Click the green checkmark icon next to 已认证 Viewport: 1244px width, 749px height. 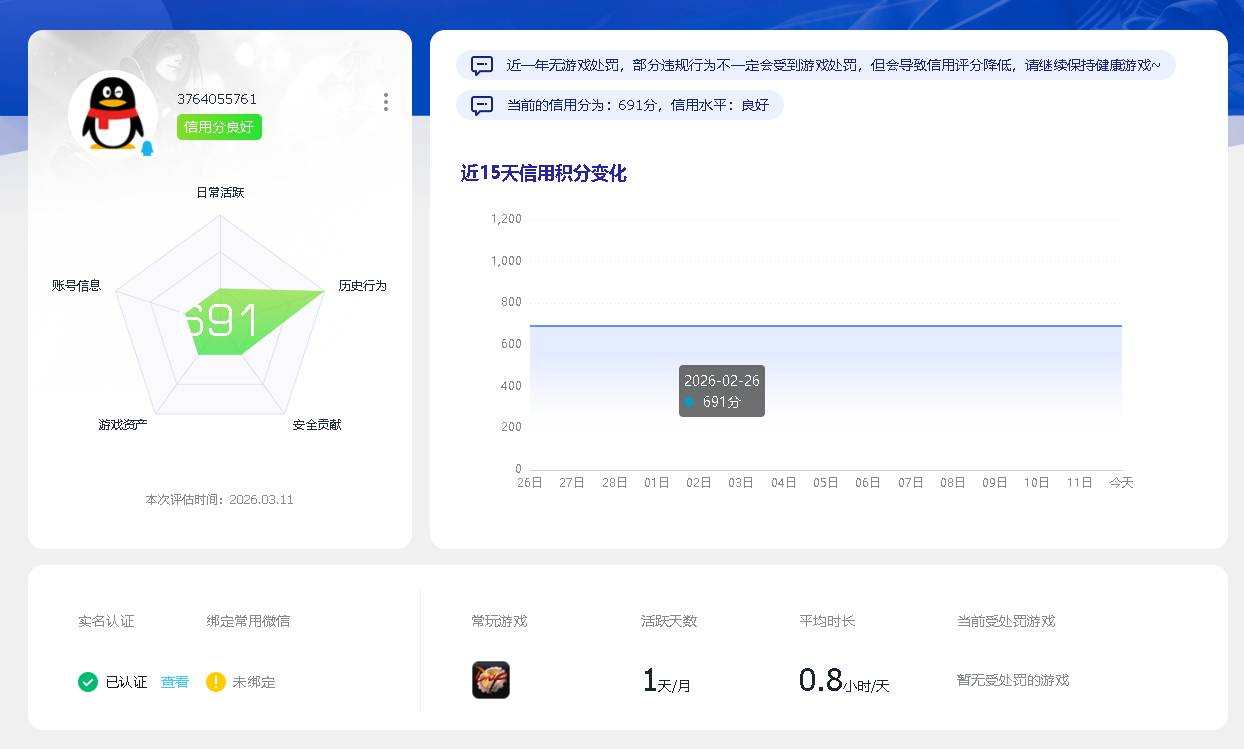pos(88,682)
